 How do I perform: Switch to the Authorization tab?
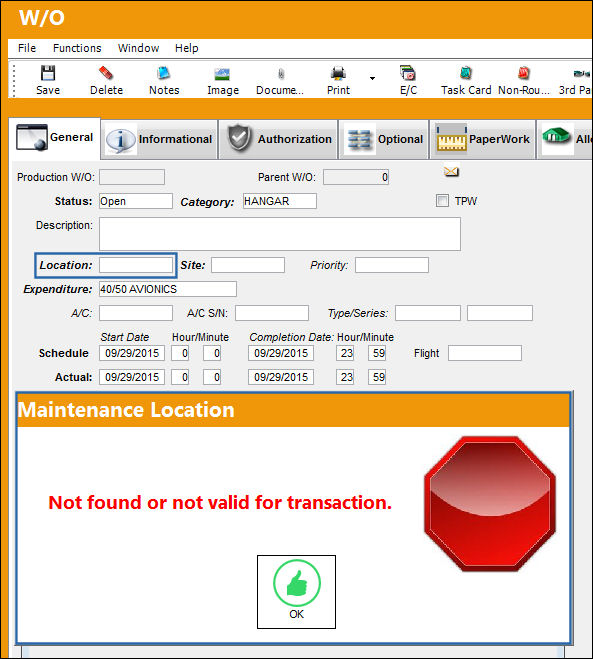pos(279,139)
